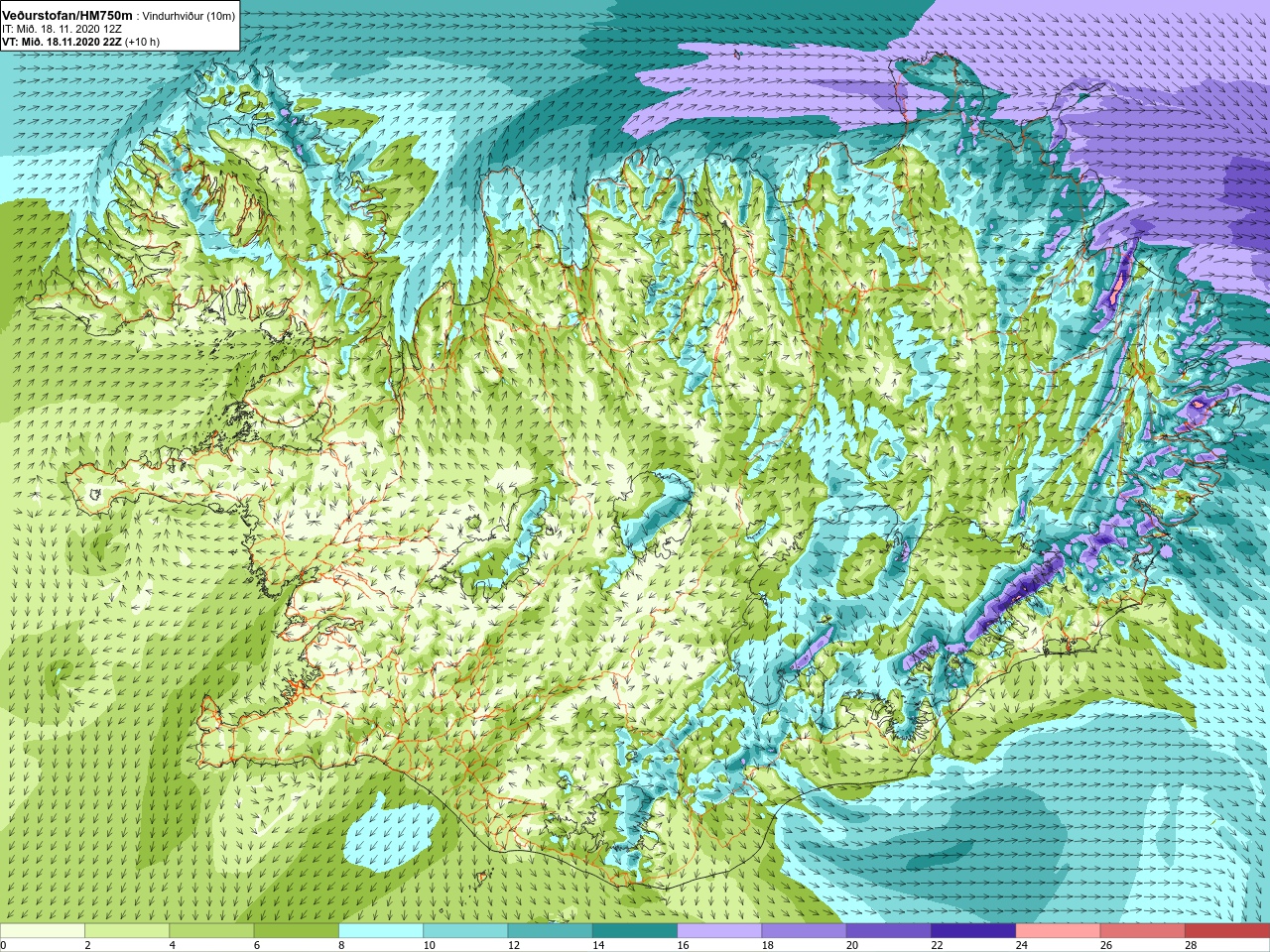
Task: Pick the light pink 24–26 legend swatch
Action: point(1058,931)
